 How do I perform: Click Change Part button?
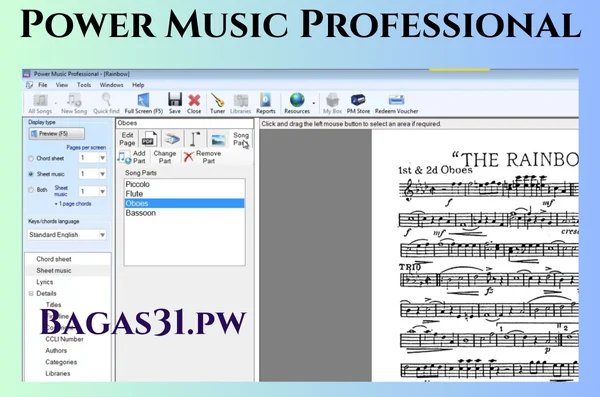(x=165, y=157)
